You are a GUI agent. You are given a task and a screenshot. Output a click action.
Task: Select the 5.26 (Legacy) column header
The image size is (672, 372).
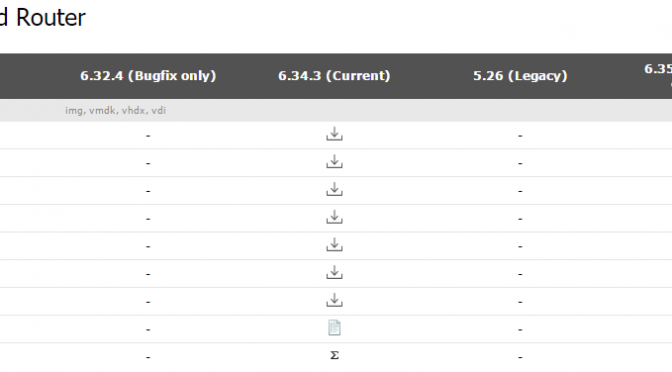520,76
